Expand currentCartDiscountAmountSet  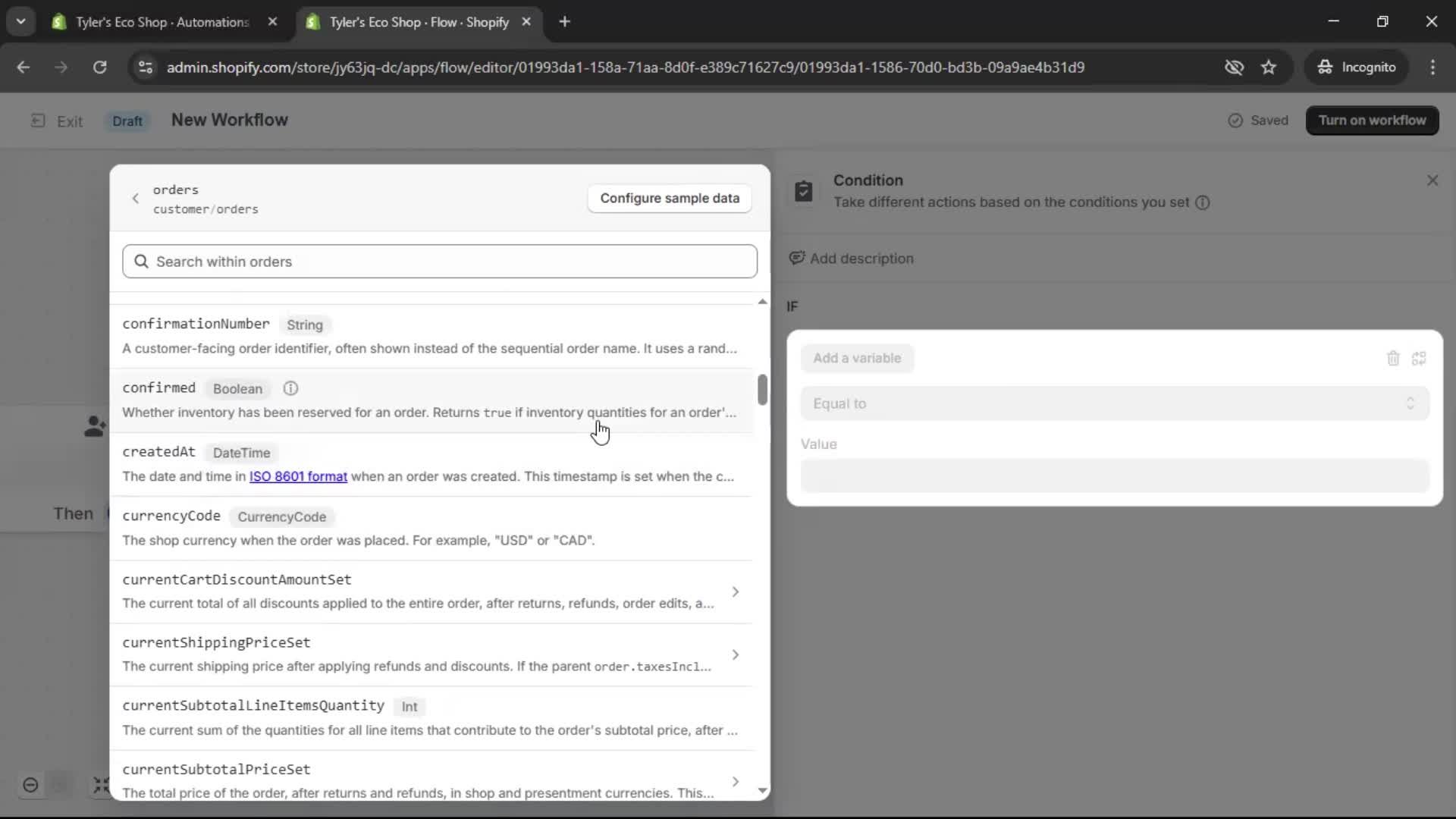(x=736, y=591)
